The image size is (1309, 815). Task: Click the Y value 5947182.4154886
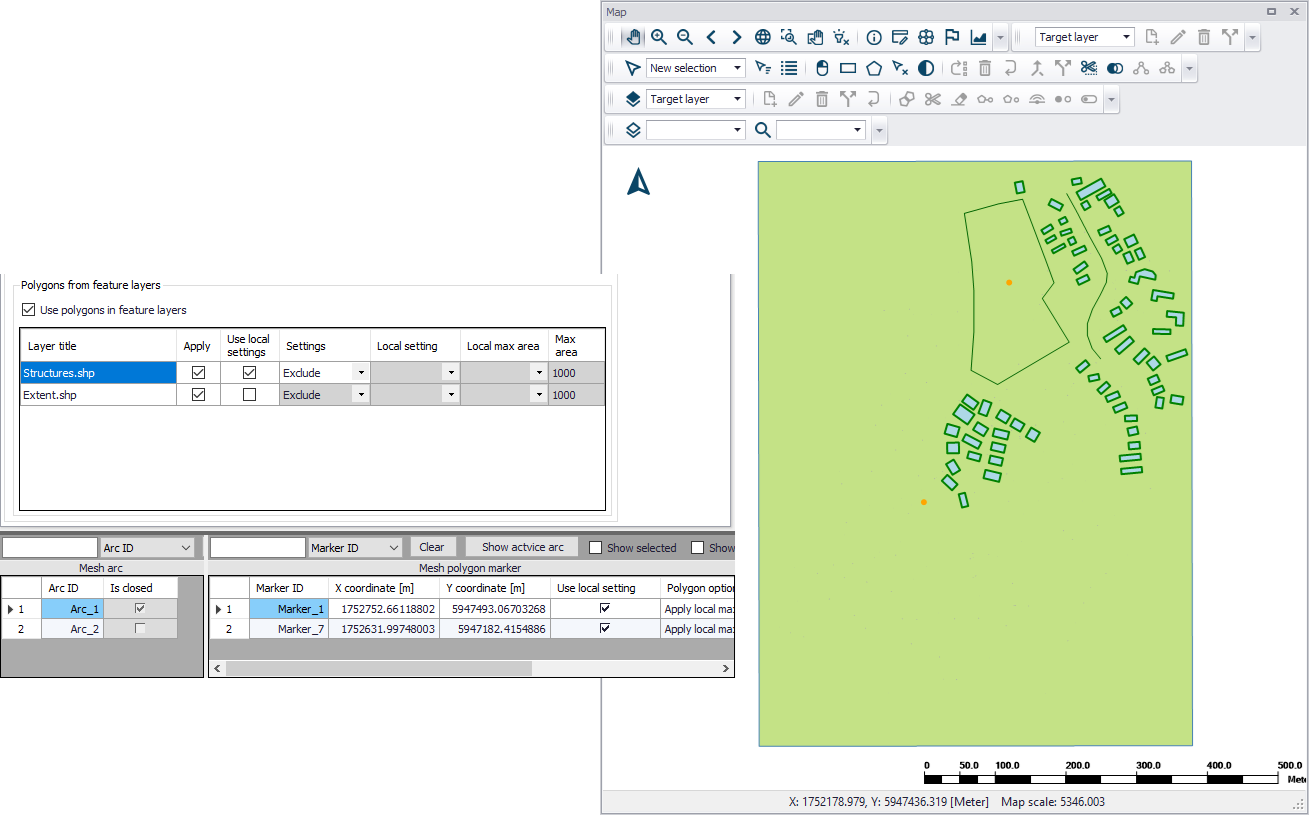tap(495, 629)
